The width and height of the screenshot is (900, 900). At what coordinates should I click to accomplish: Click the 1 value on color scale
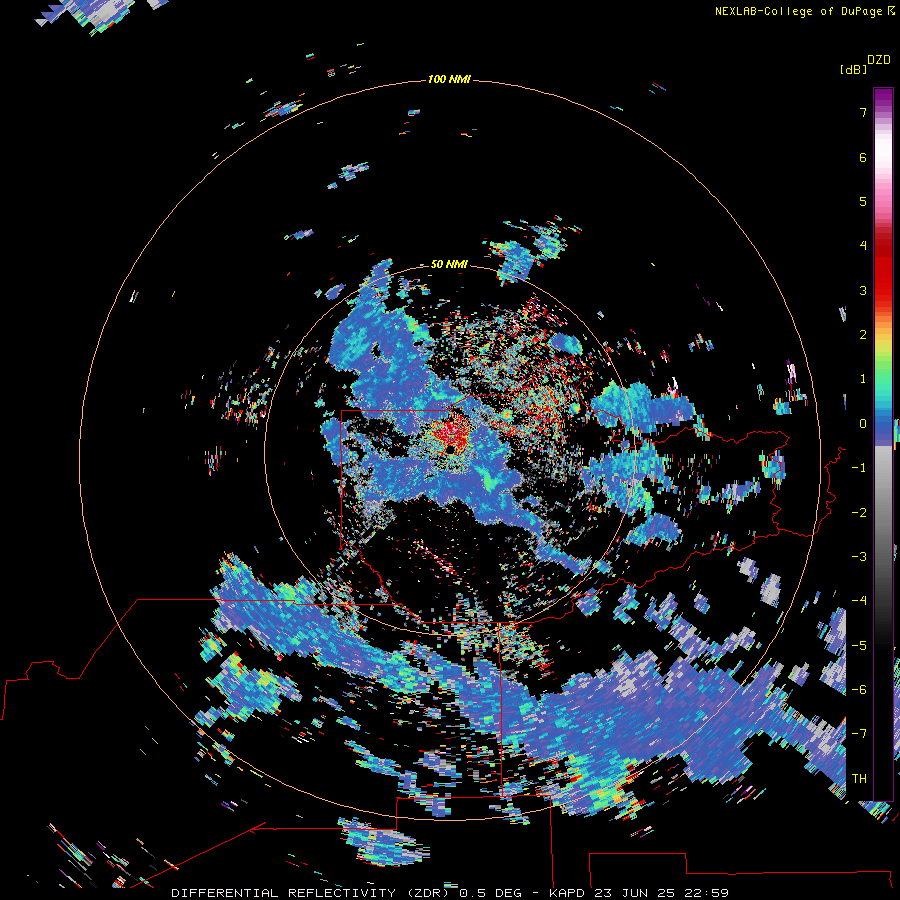tap(863, 379)
